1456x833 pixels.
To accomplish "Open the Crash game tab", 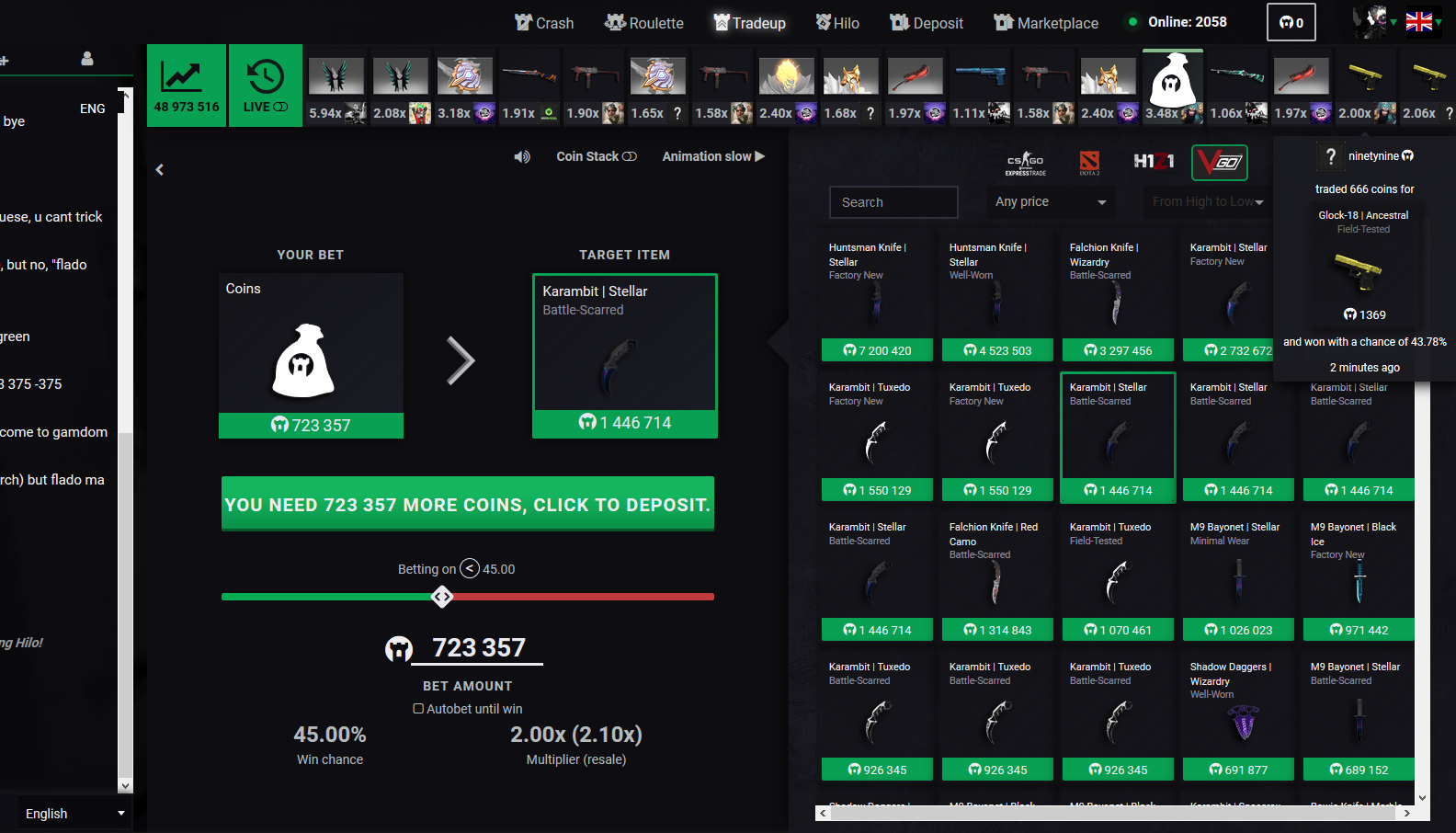I will coord(544,23).
